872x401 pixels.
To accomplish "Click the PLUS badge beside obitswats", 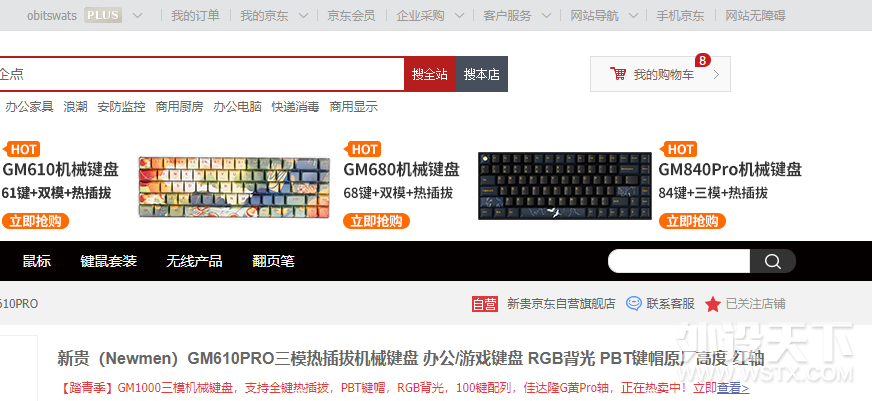I will pos(103,15).
